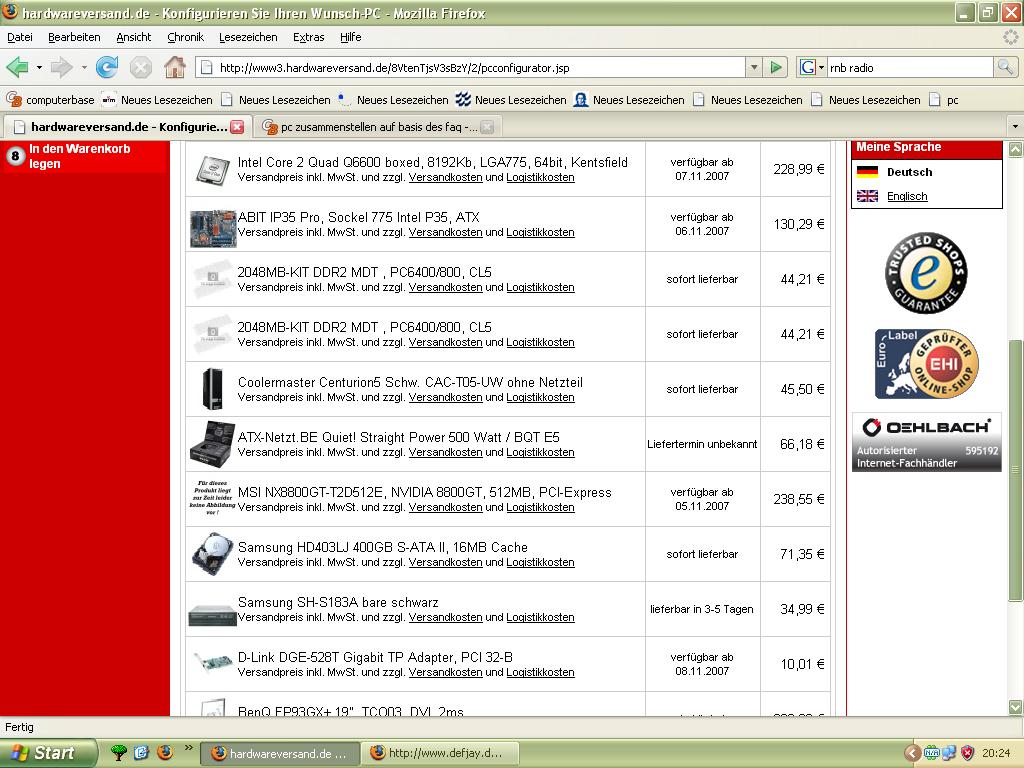1024x768 pixels.
Task: Click the German flag icon
Action: [x=867, y=172]
